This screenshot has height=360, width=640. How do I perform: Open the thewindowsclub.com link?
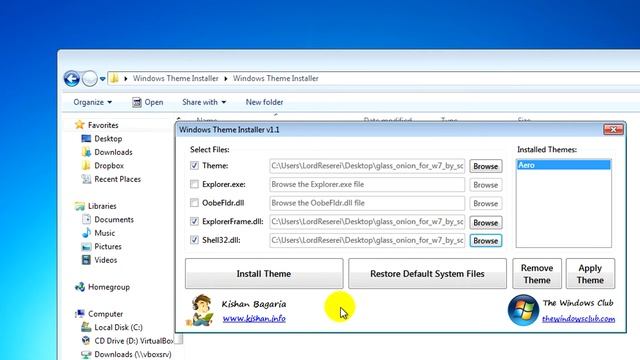[578, 319]
